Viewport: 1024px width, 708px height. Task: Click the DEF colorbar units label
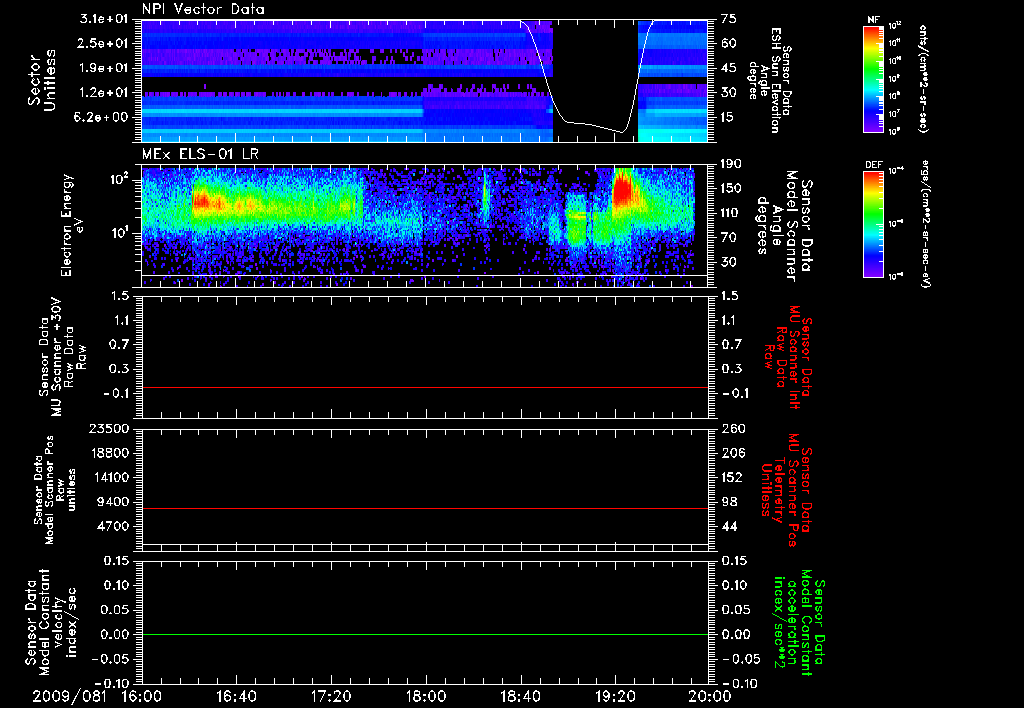click(x=927, y=224)
